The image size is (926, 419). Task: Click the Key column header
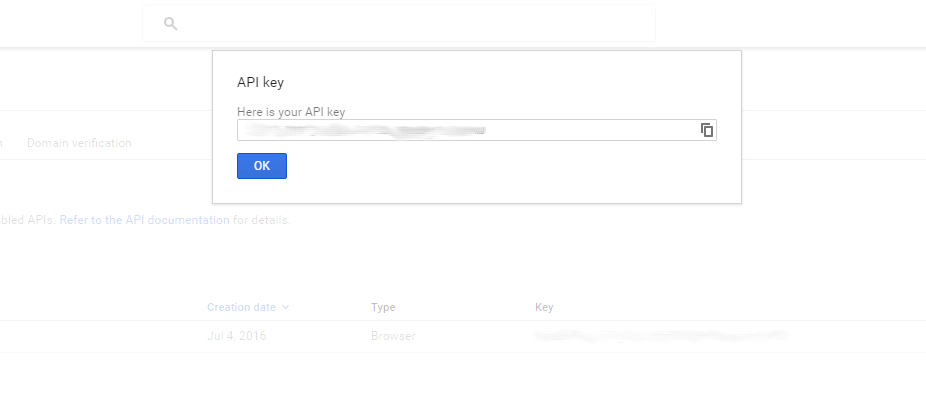[544, 307]
